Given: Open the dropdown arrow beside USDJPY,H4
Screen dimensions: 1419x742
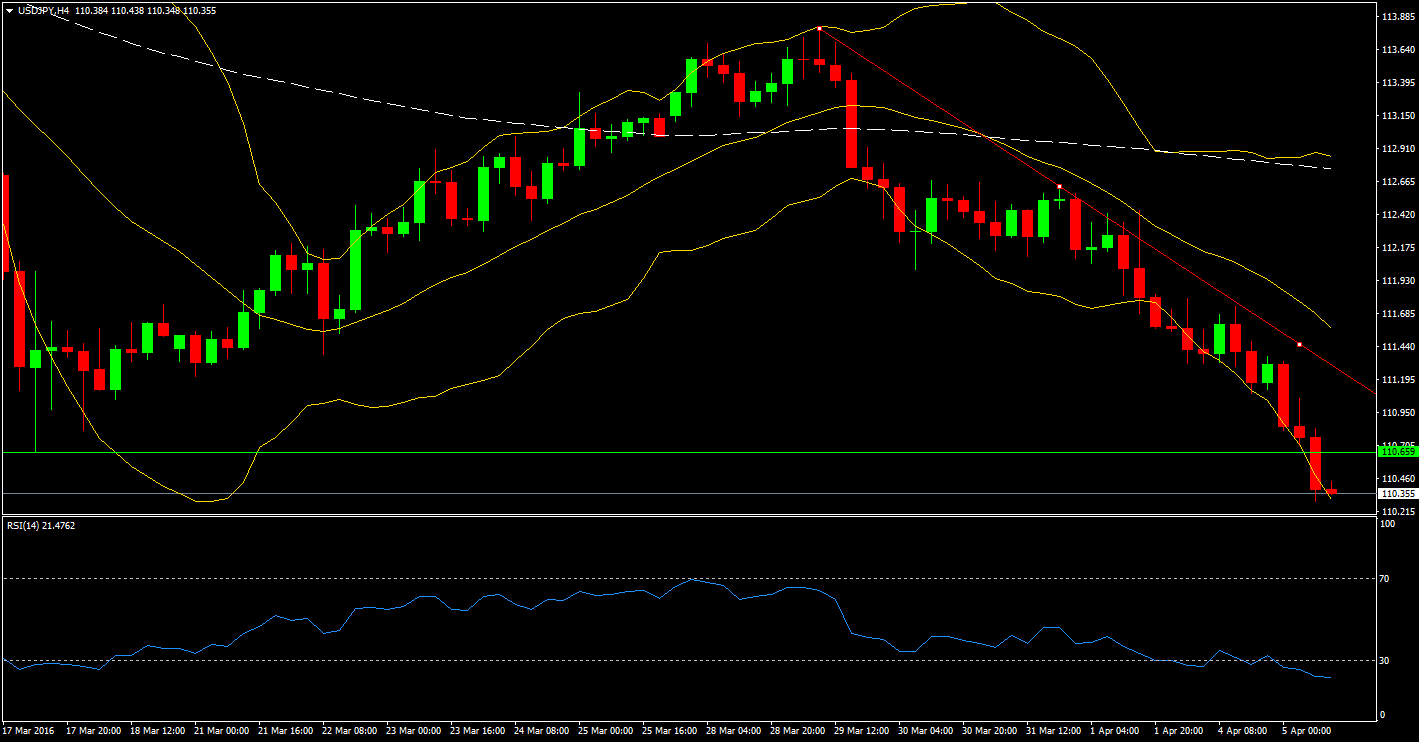Looking at the screenshot, I should pos(9,10).
